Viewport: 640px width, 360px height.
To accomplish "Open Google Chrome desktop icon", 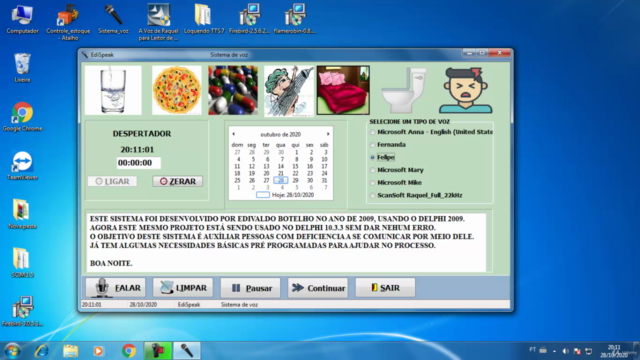I will pos(22,116).
